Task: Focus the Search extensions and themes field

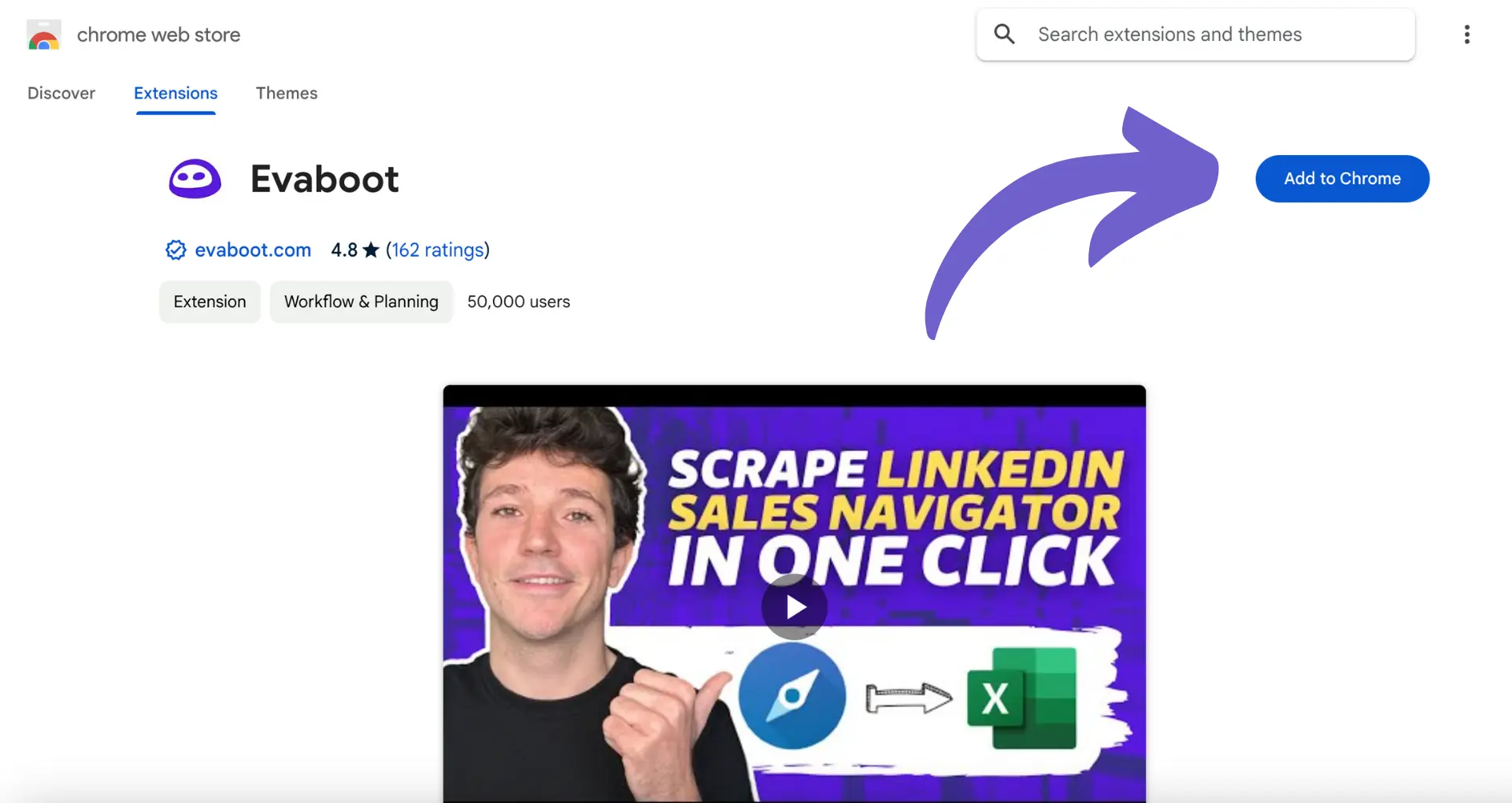Action: click(1195, 35)
